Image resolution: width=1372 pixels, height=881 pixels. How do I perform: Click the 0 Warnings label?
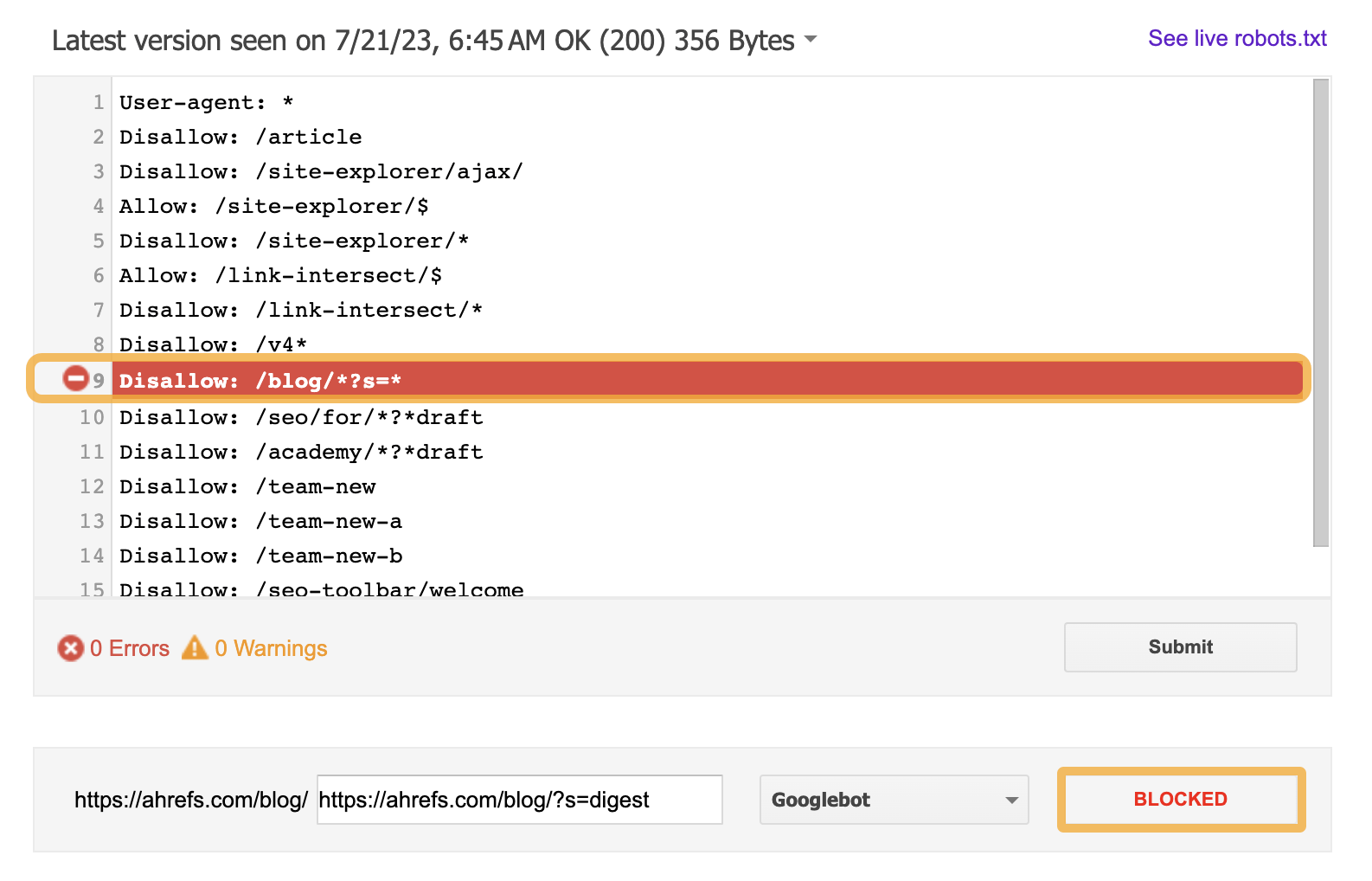pyautogui.click(x=271, y=648)
